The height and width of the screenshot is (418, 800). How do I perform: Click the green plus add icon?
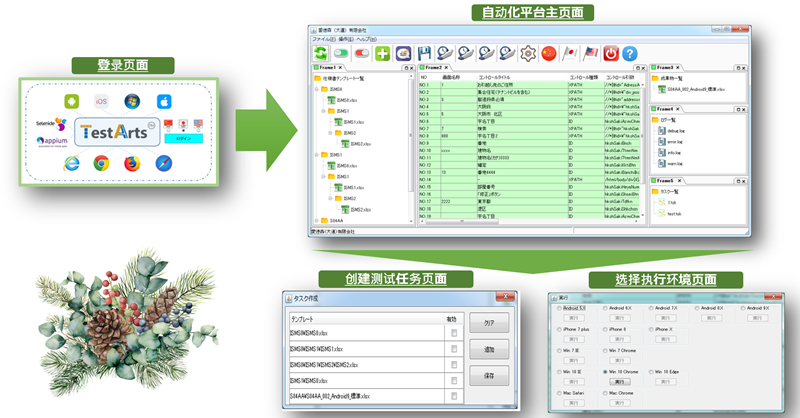click(x=381, y=52)
